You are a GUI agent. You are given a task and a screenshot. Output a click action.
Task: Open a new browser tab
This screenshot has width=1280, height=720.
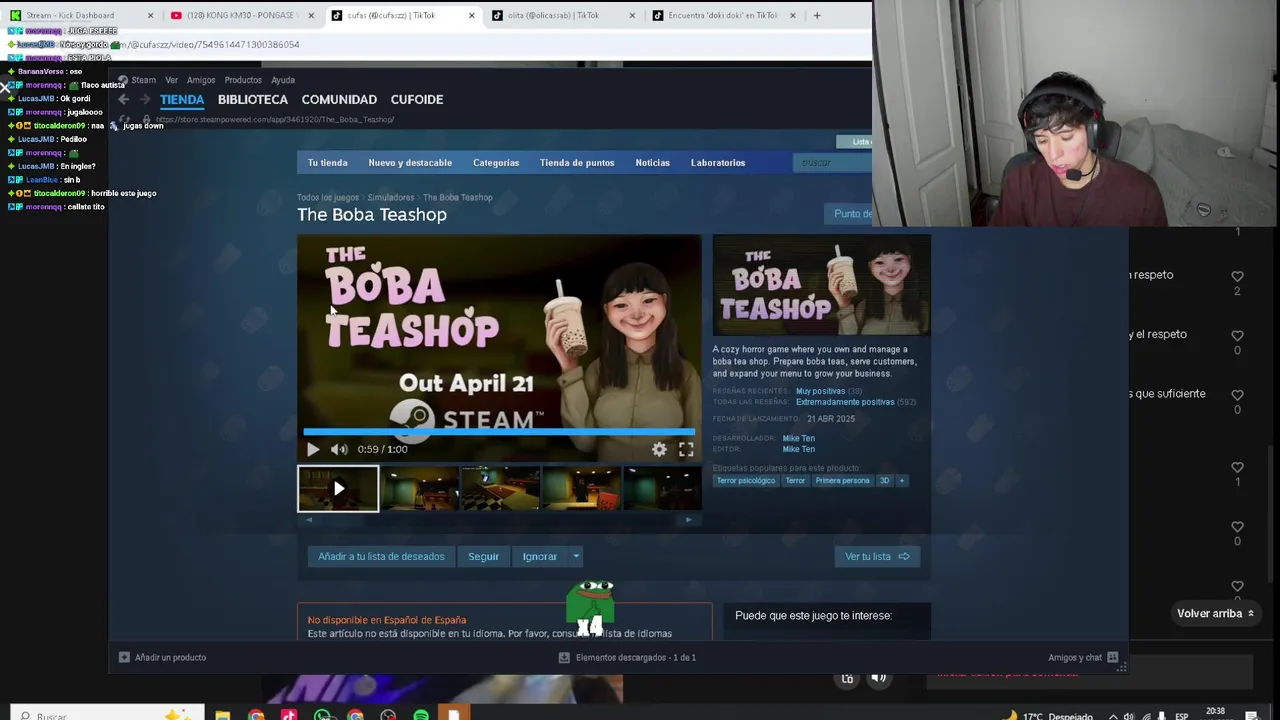(817, 15)
